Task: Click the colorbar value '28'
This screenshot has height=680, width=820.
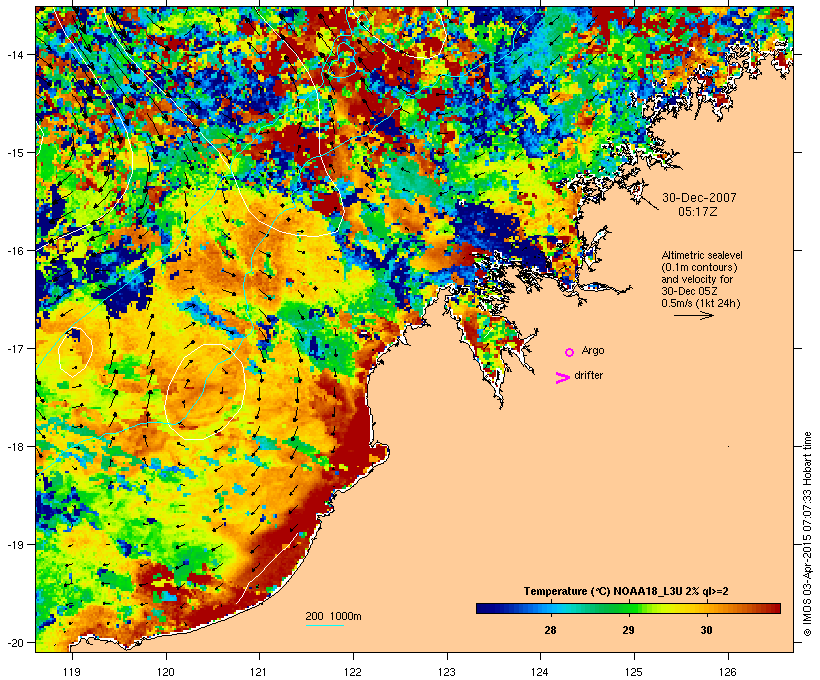Action: (550, 630)
